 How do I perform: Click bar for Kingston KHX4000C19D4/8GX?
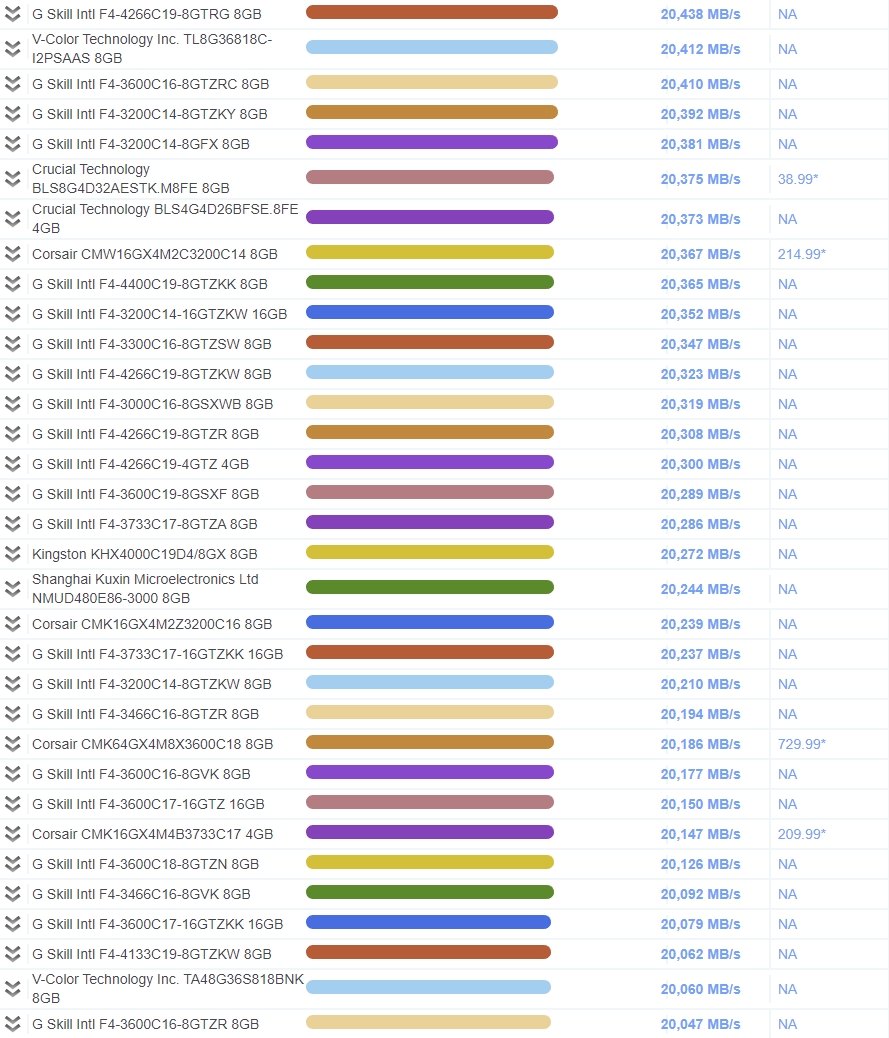[x=430, y=552]
